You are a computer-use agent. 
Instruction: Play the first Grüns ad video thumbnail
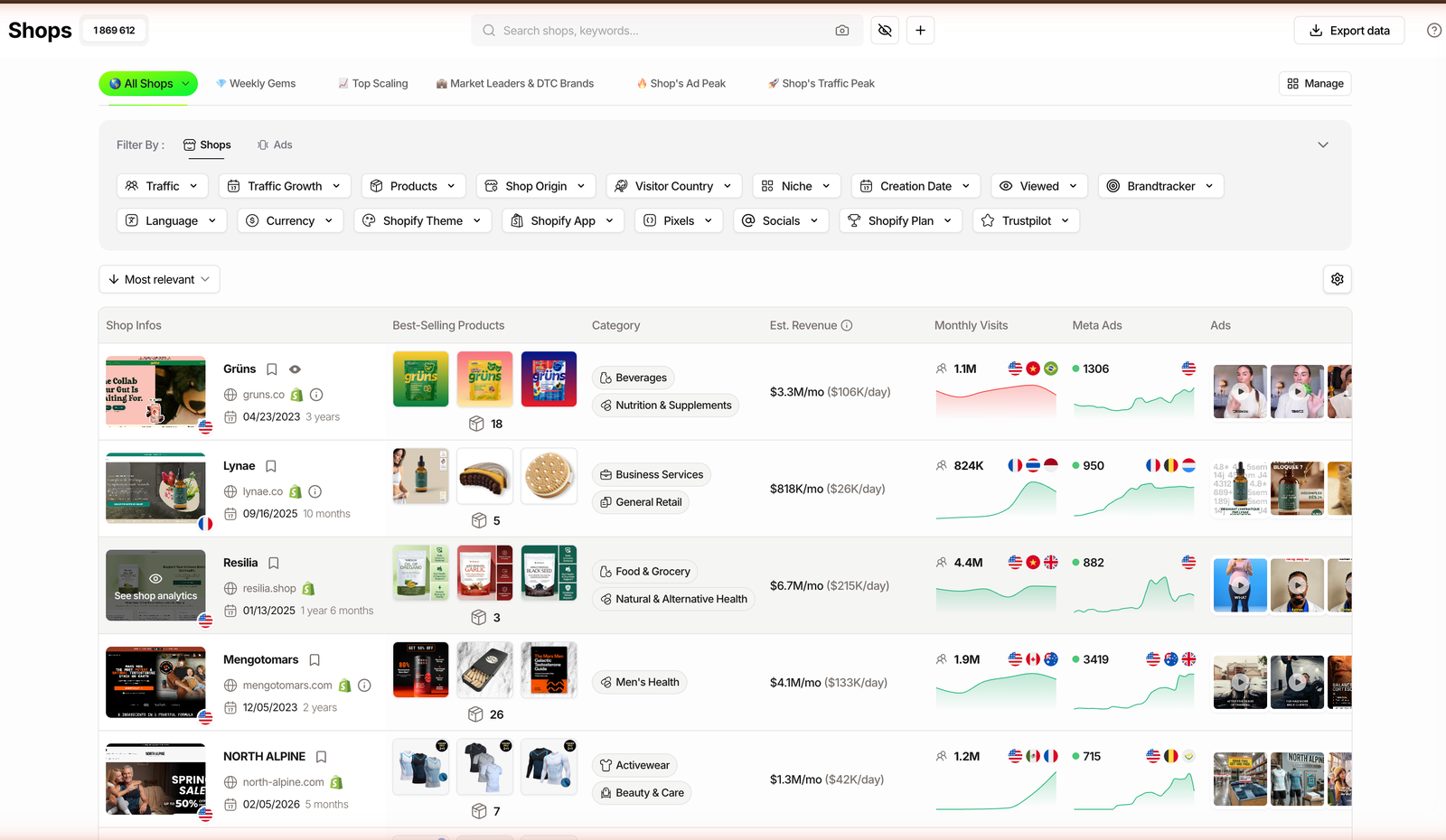(1240, 391)
